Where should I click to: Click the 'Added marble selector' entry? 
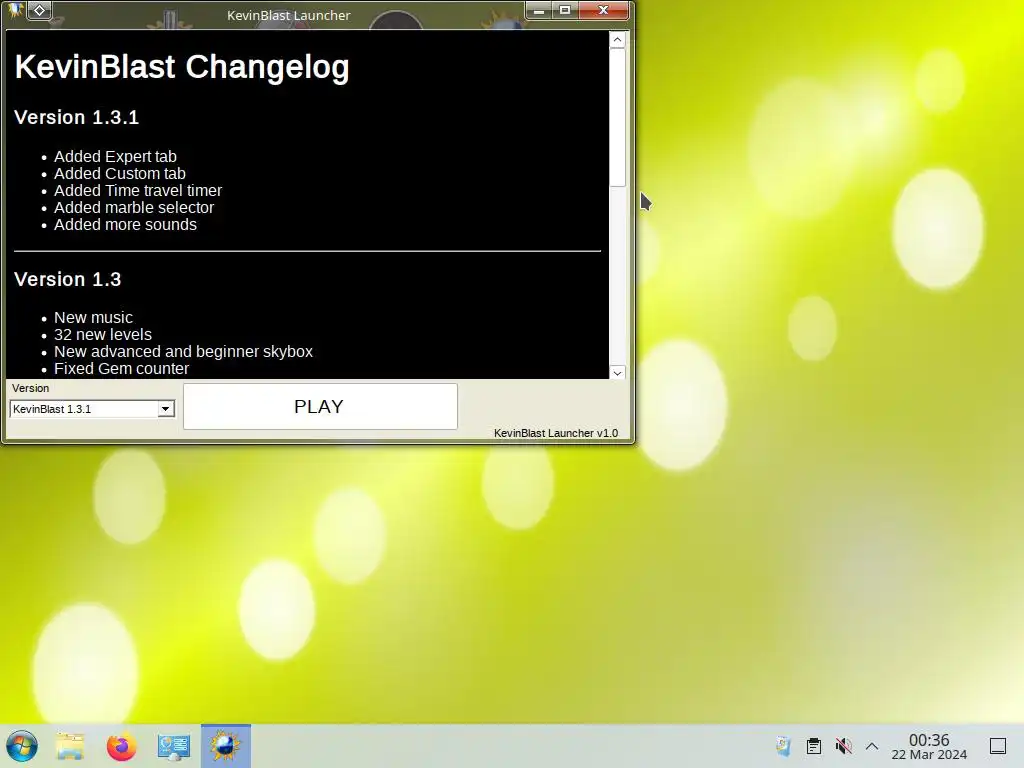134,208
